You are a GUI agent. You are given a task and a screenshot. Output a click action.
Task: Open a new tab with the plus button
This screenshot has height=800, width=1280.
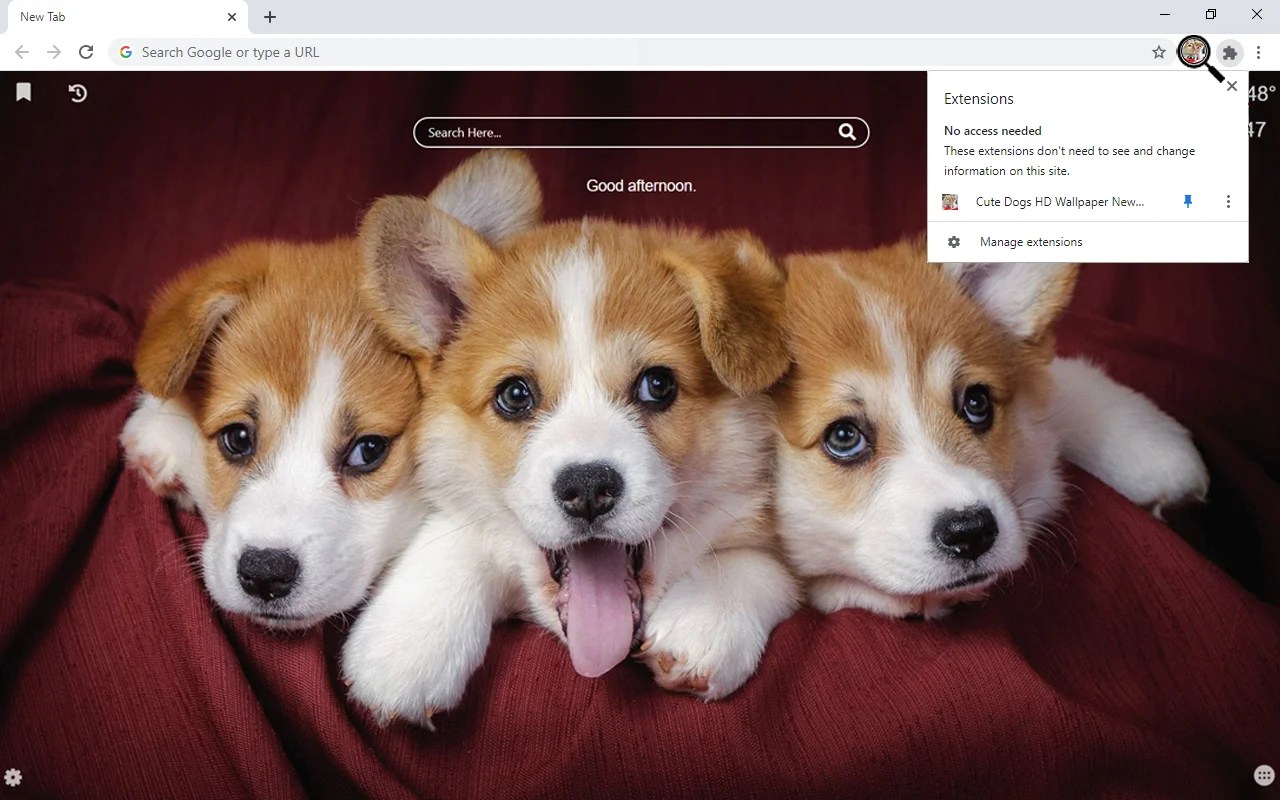[x=269, y=16]
